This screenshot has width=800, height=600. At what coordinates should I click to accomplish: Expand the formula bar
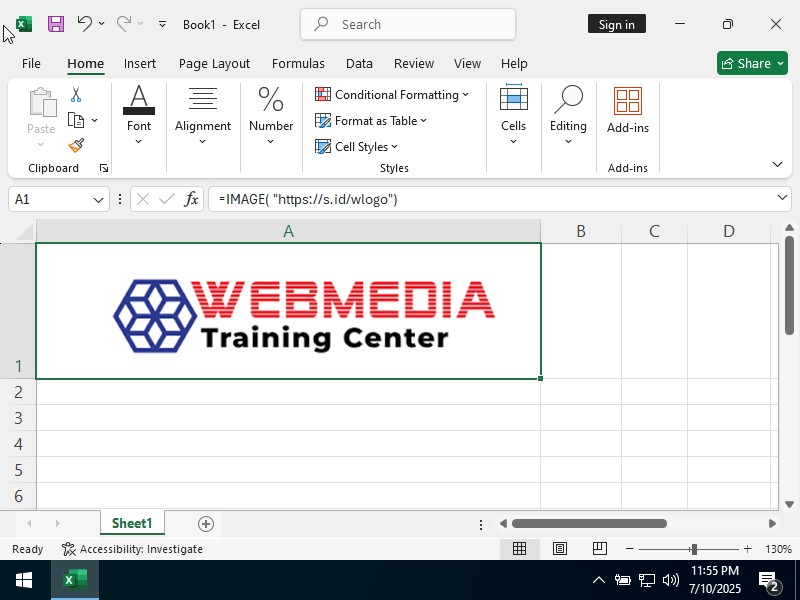782,197
